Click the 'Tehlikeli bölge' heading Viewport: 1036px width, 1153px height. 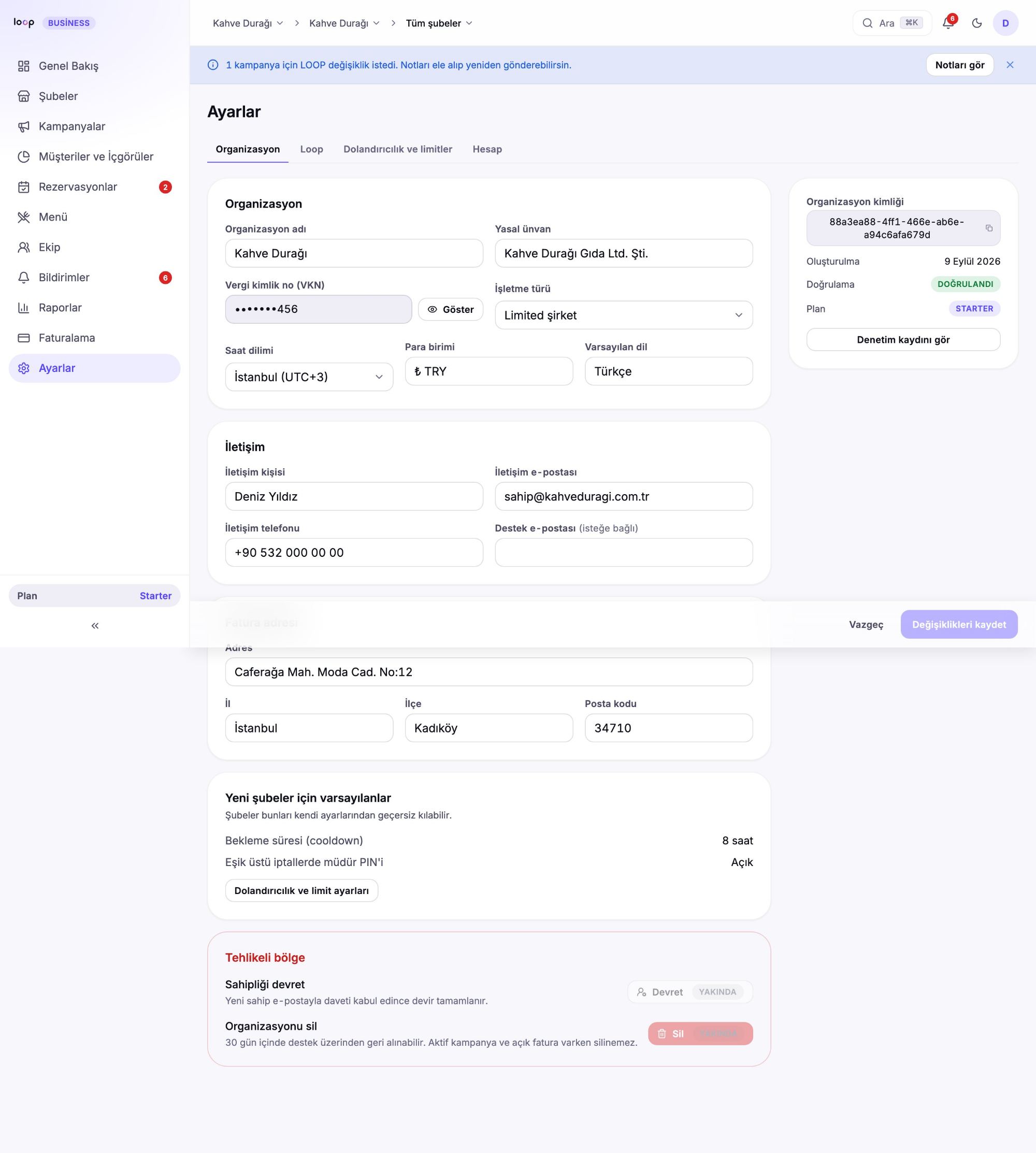[x=265, y=958]
